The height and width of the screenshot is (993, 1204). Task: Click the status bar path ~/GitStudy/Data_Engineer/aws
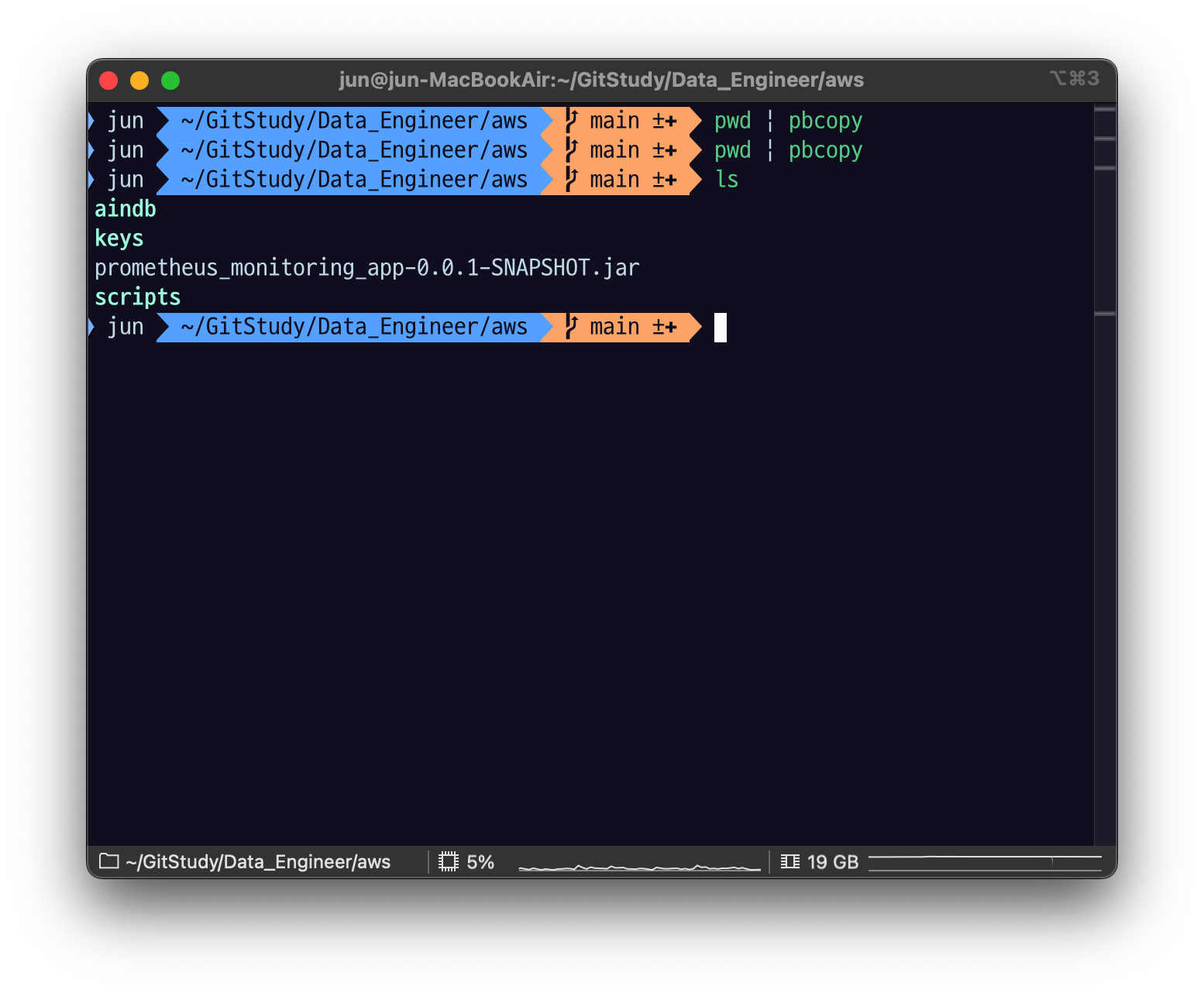point(258,861)
